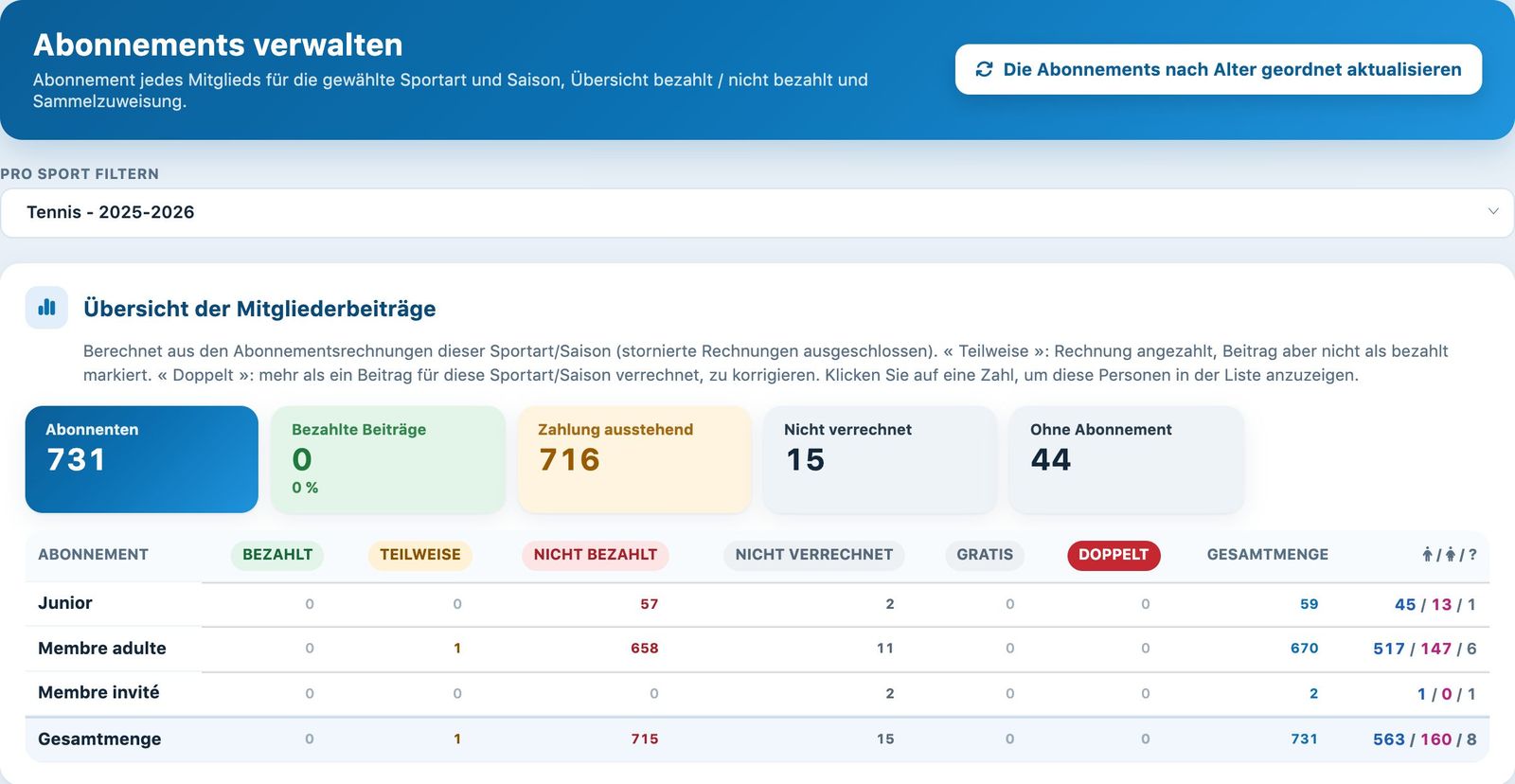Click the Nicht verrechnet 15 card
The height and width of the screenshot is (784, 1515).
point(881,459)
